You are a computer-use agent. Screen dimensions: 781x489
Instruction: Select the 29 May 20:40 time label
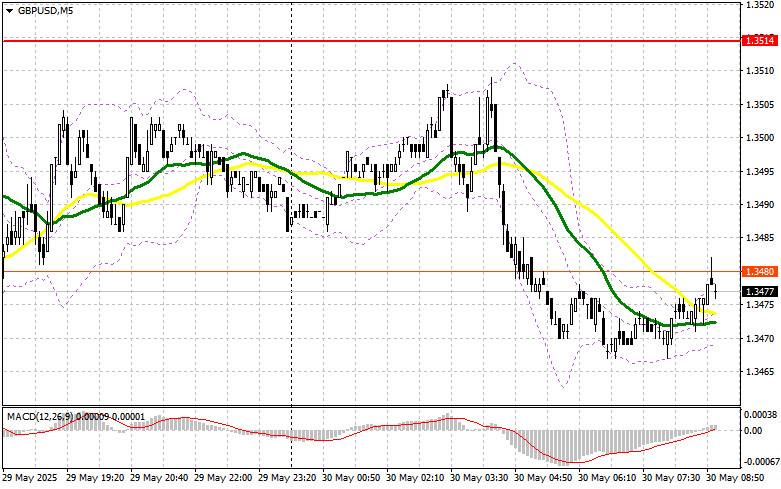[x=159, y=478]
